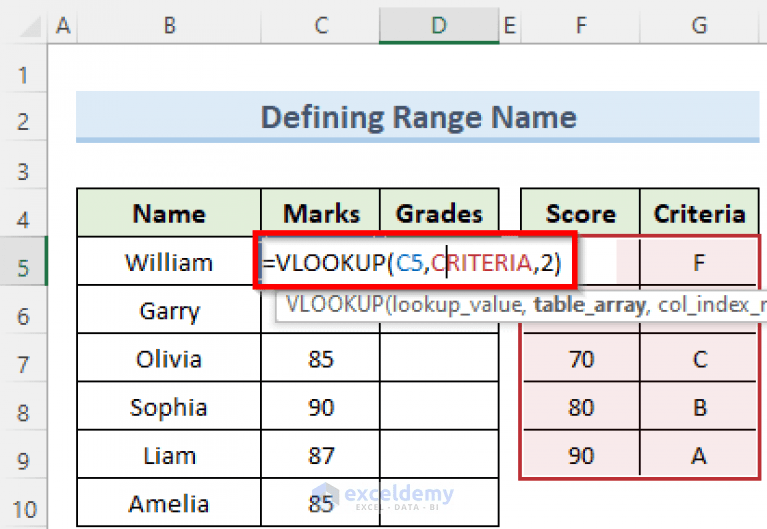Click the cell containing 'Sophia'
The width and height of the screenshot is (767, 529).
pos(169,407)
